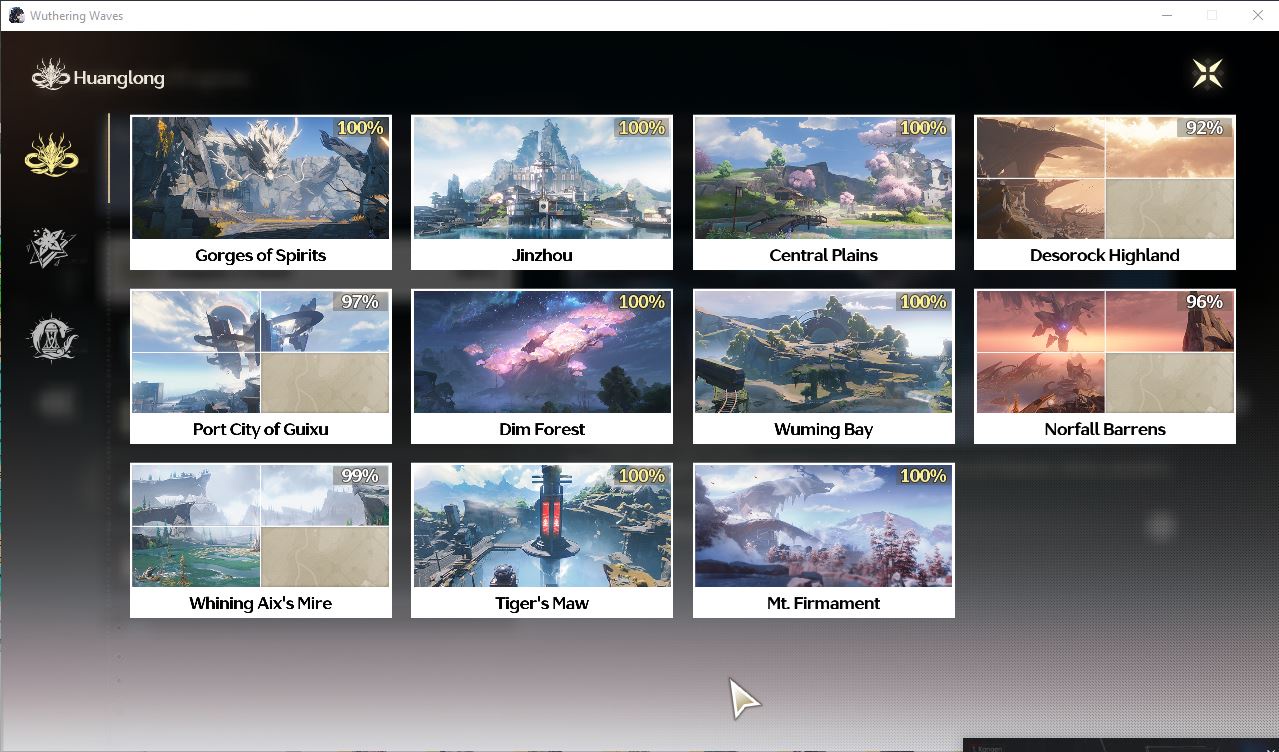Click the Huanglong logo emblem at top left
The image size is (1279, 752).
tap(50, 75)
